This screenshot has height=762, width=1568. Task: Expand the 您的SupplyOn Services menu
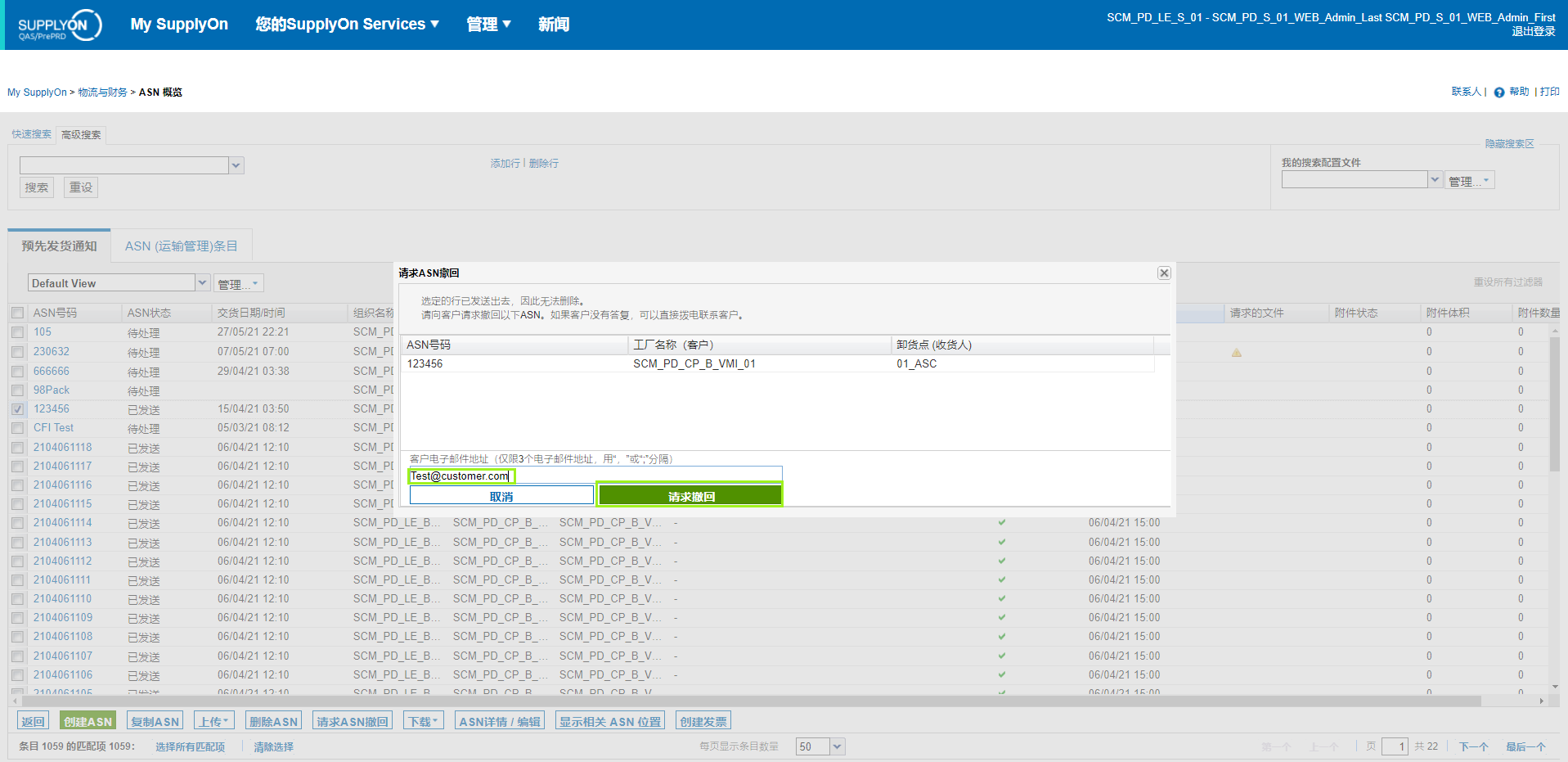(347, 25)
